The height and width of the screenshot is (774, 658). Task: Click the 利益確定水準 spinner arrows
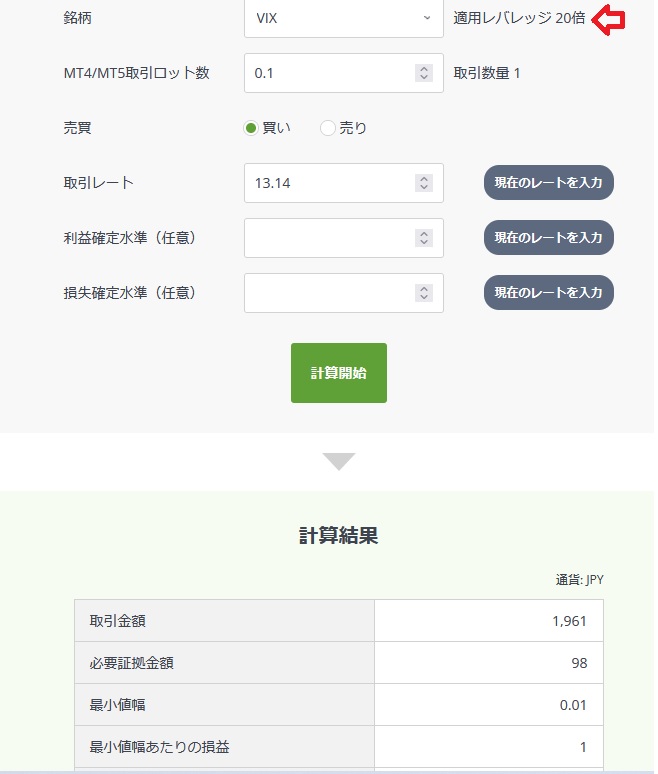coord(424,238)
